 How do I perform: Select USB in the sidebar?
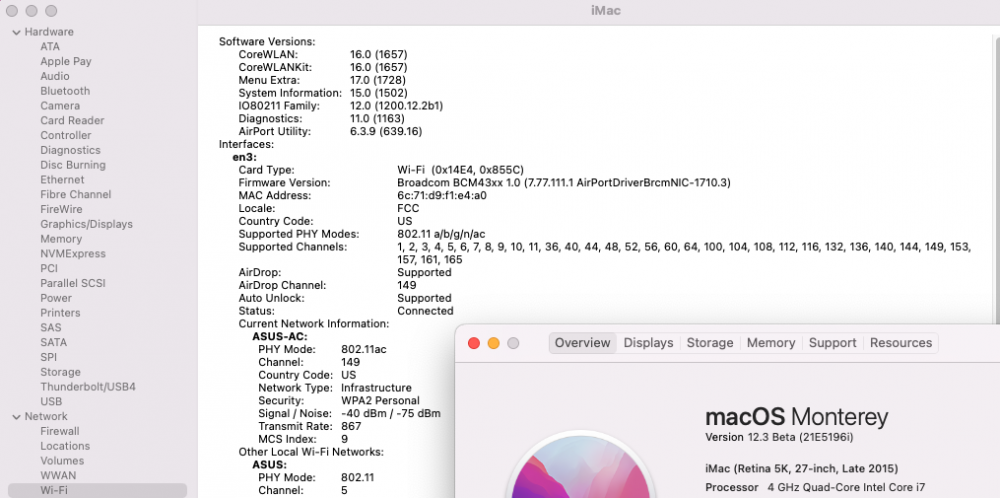tap(51, 401)
